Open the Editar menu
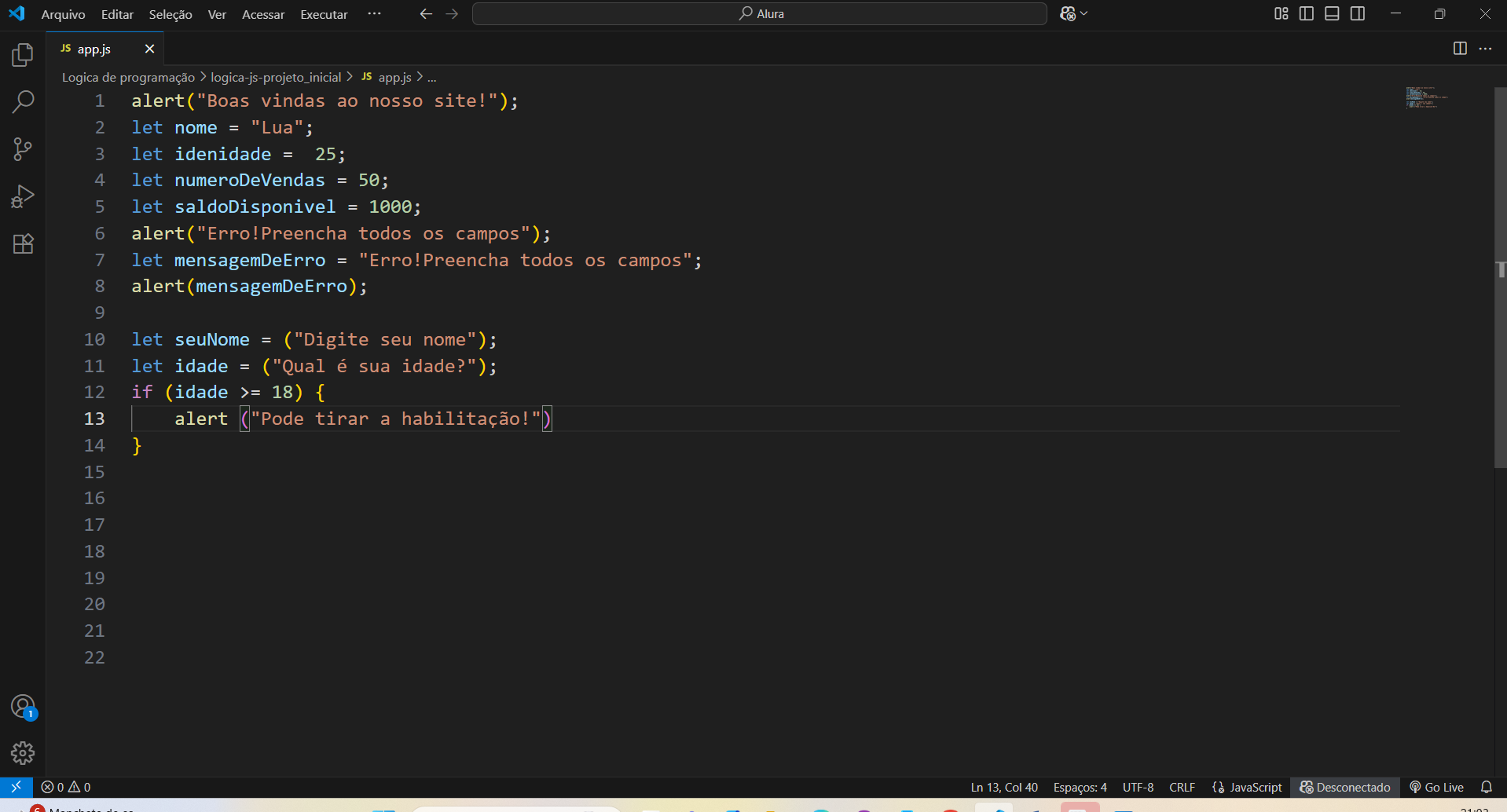 (x=117, y=14)
